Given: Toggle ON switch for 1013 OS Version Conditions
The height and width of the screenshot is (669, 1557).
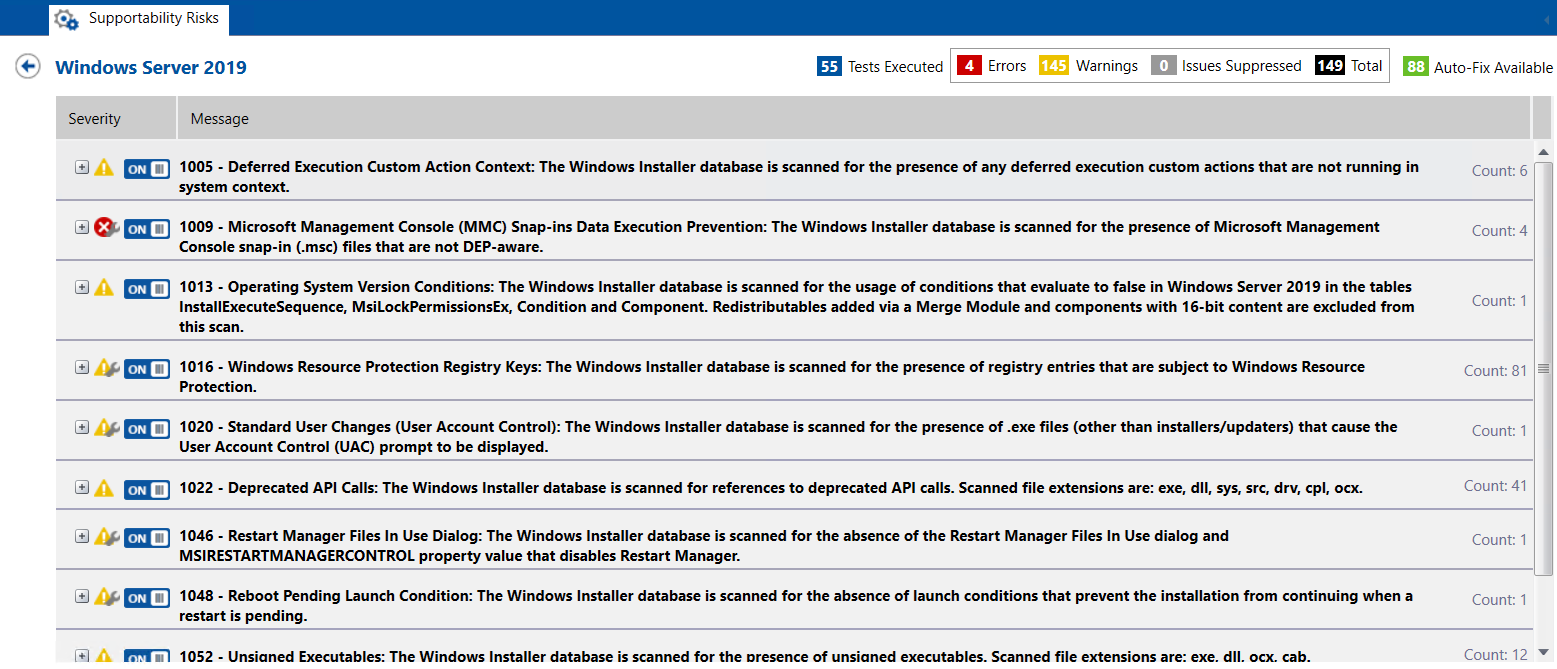Looking at the screenshot, I should pyautogui.click(x=147, y=289).
